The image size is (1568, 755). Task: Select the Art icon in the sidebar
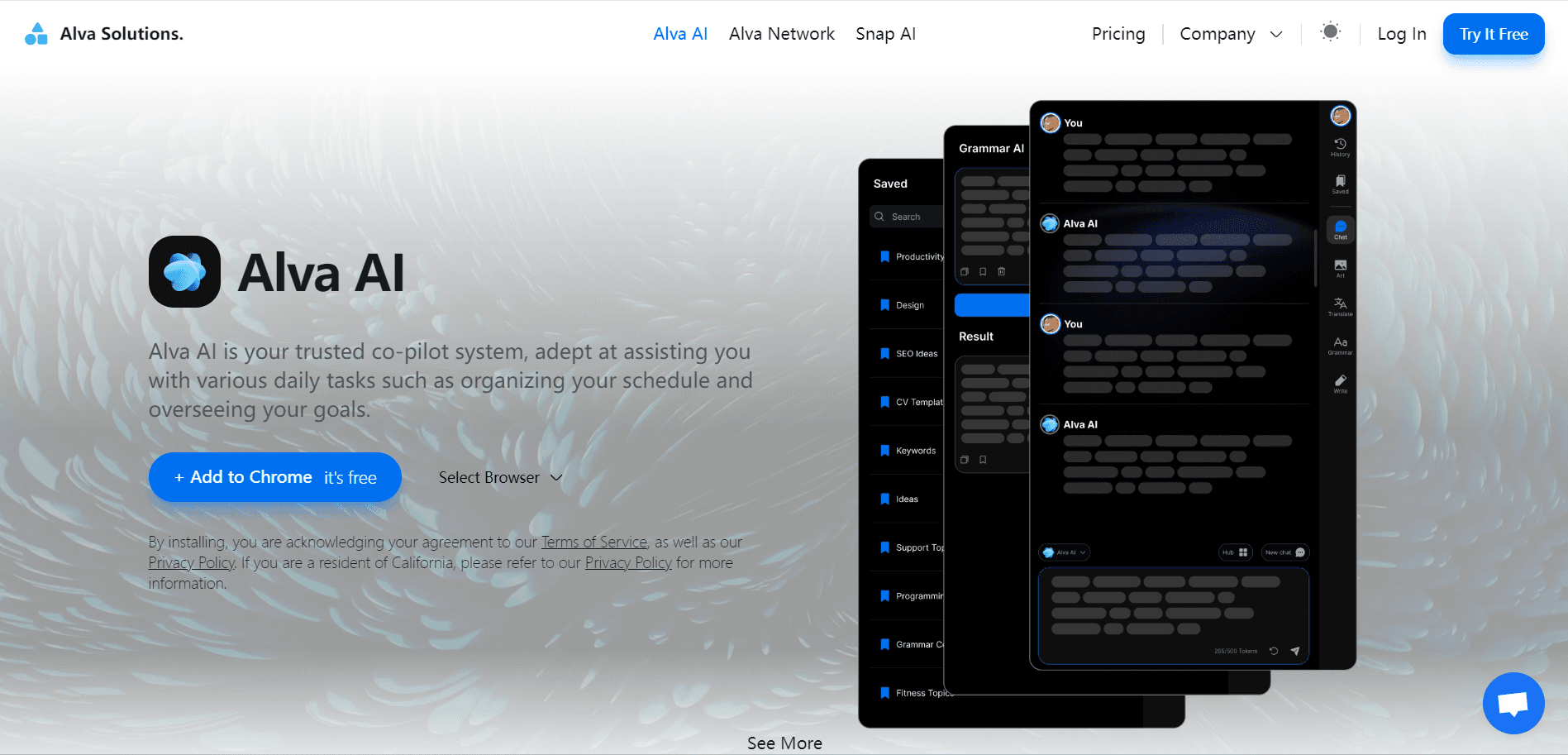pos(1340,268)
